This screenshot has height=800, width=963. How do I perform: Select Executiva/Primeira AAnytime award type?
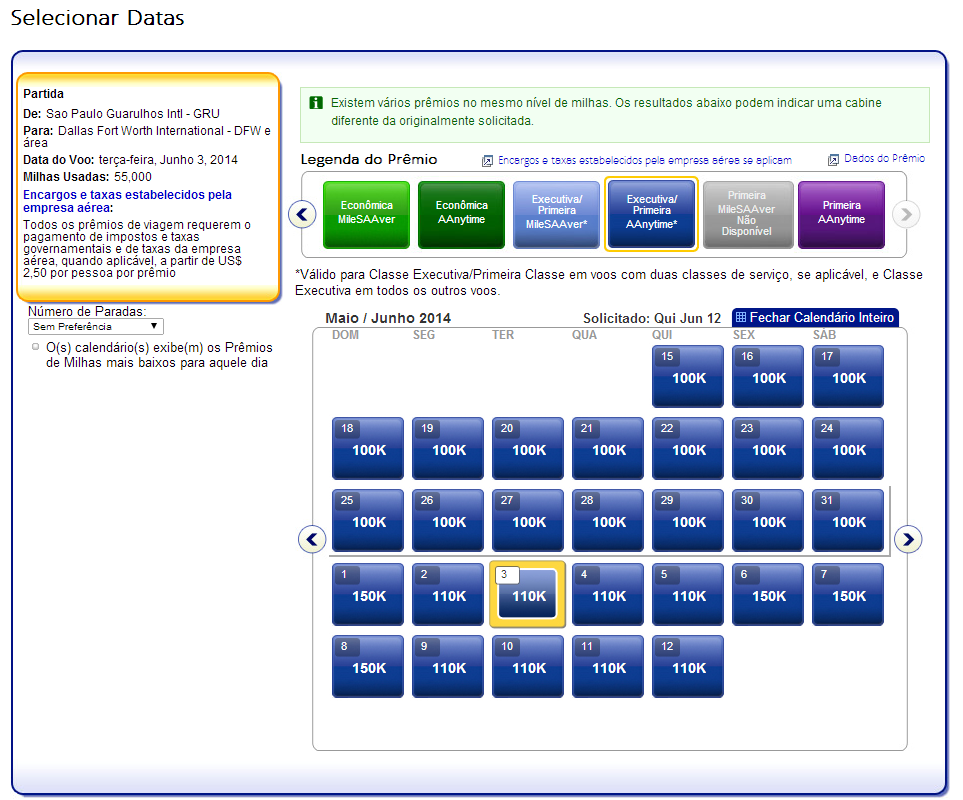(652, 214)
